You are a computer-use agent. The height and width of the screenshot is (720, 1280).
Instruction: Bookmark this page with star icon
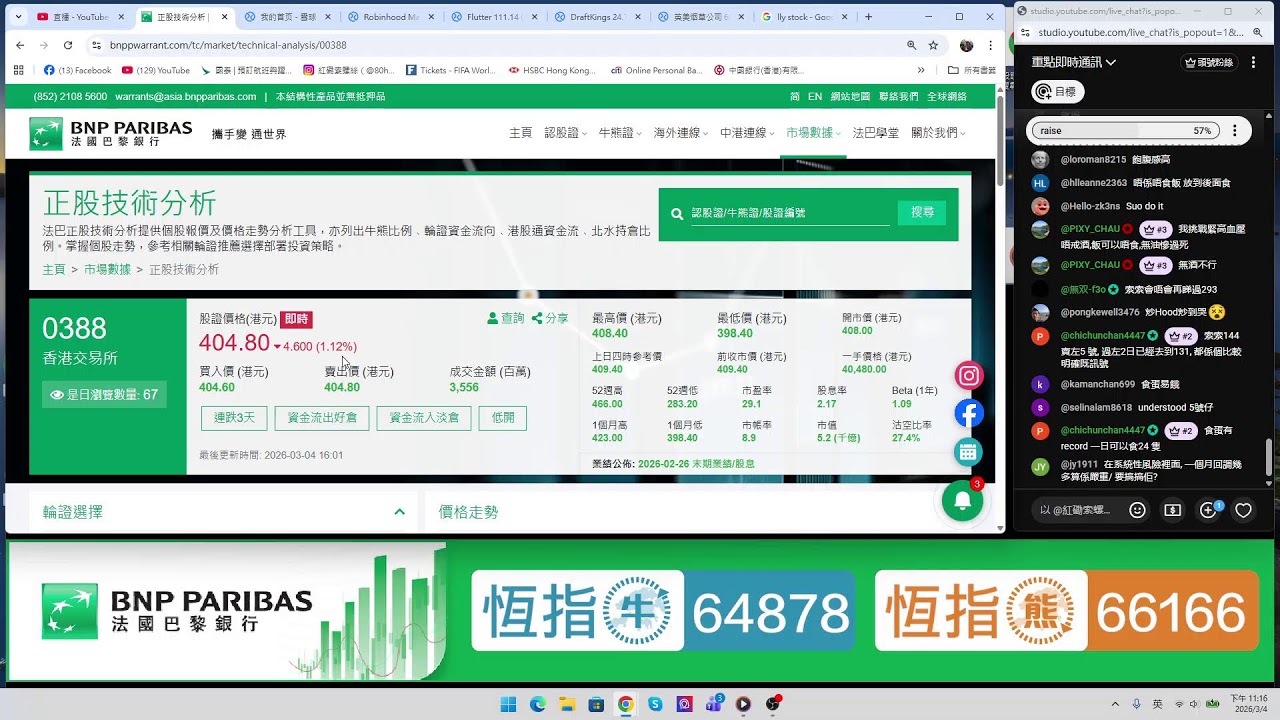pyautogui.click(x=933, y=45)
